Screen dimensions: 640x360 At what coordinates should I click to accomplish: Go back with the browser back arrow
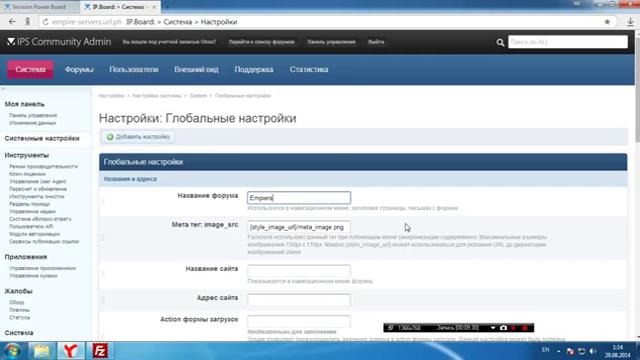[12, 22]
